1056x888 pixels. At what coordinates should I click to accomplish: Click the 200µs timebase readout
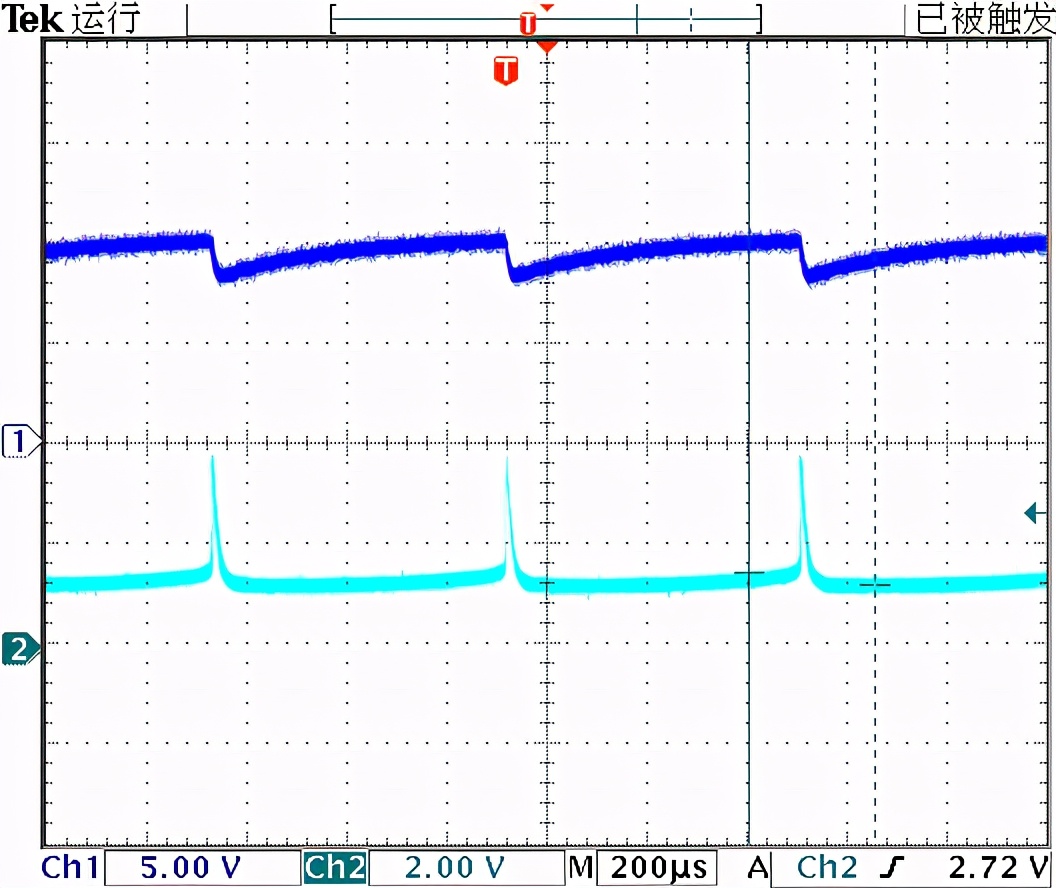658,868
